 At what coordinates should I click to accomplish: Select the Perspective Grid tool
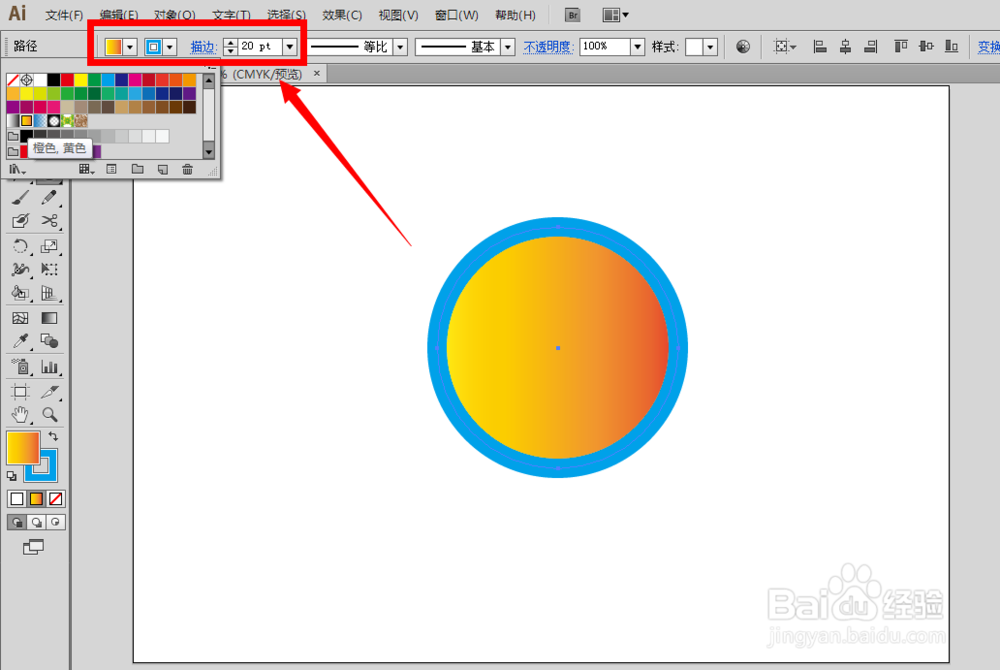pos(49,293)
